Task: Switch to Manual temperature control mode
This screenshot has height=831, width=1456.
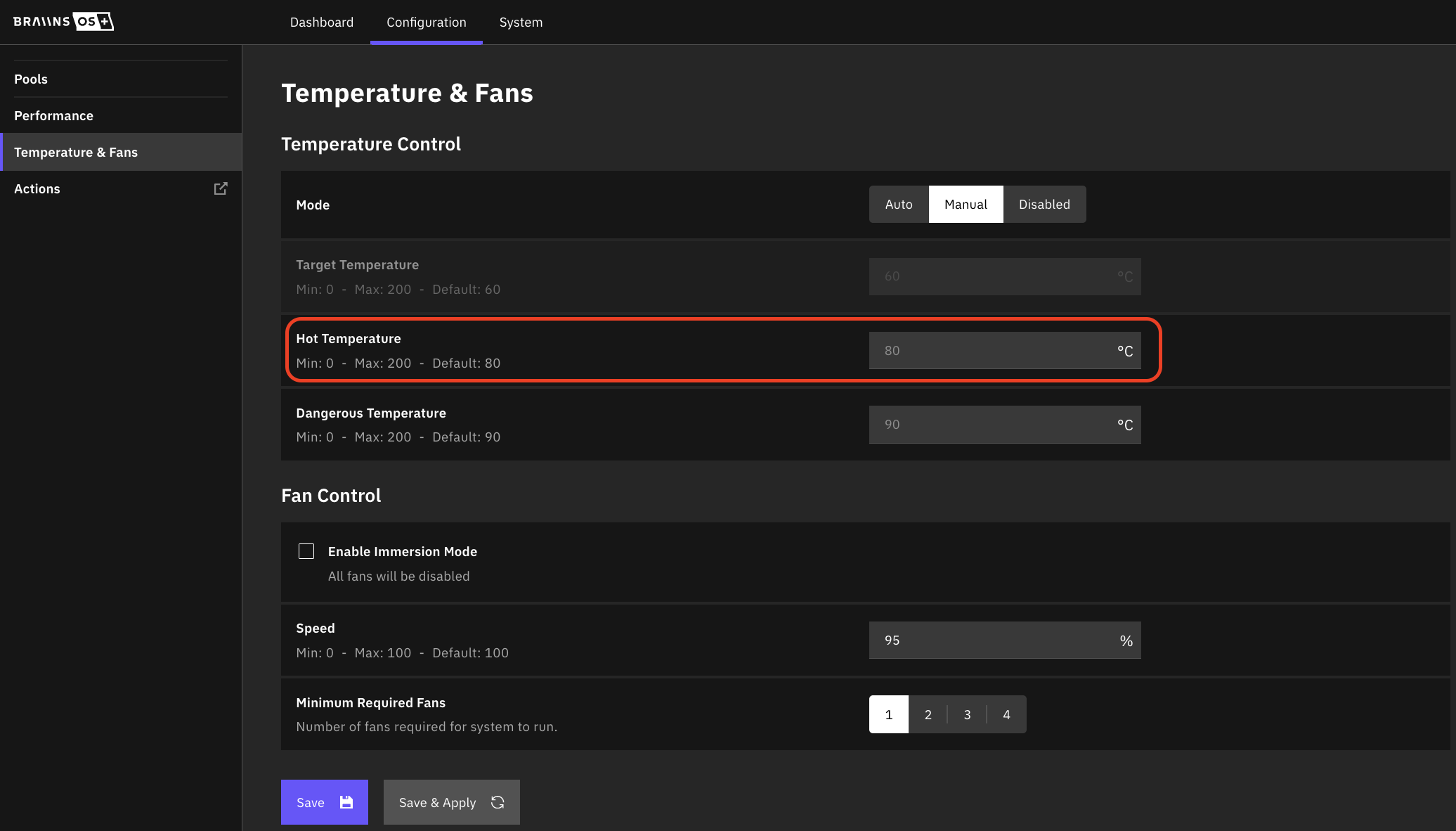Action: click(965, 204)
